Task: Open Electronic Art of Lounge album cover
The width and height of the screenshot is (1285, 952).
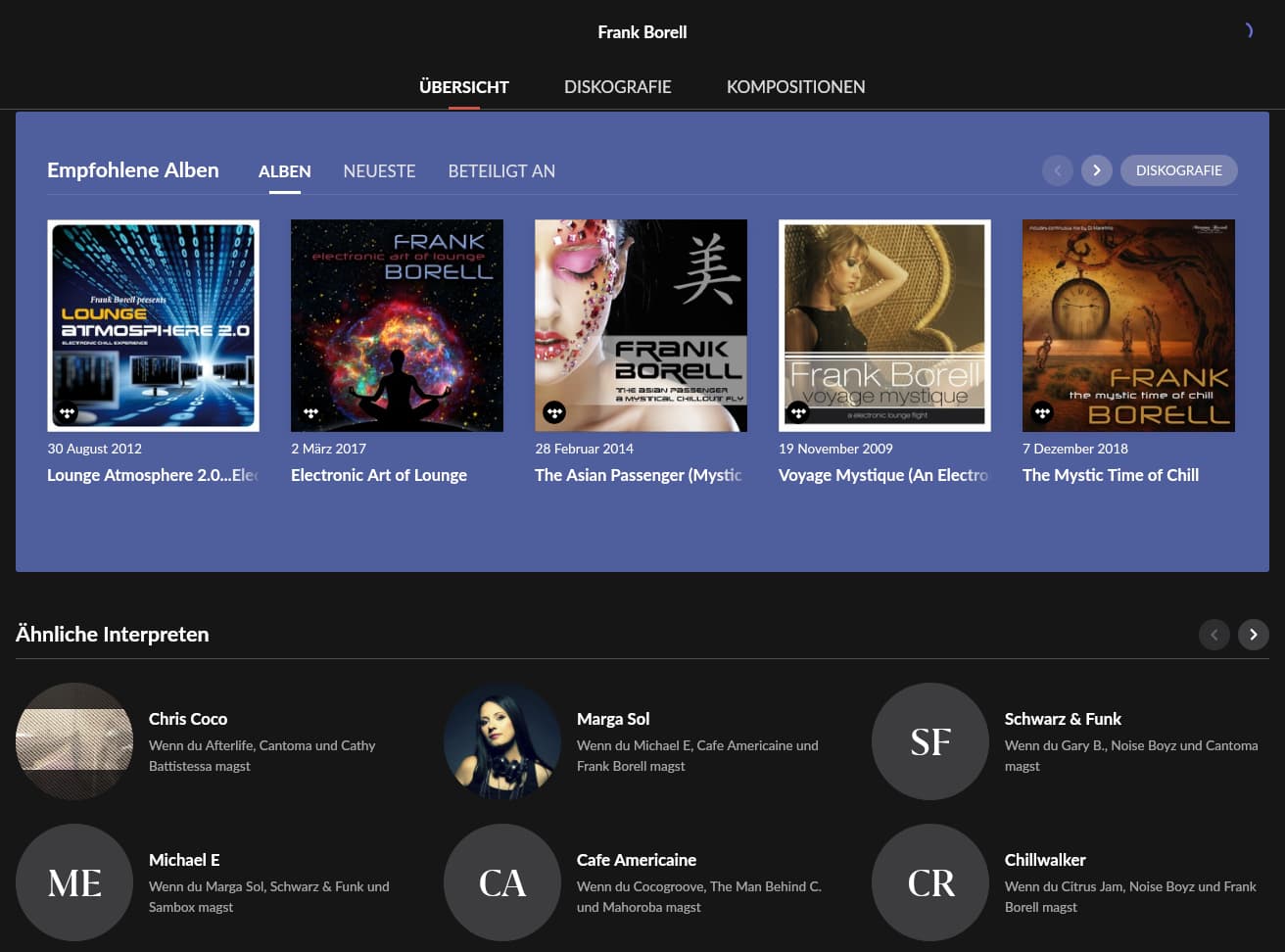Action: [397, 325]
